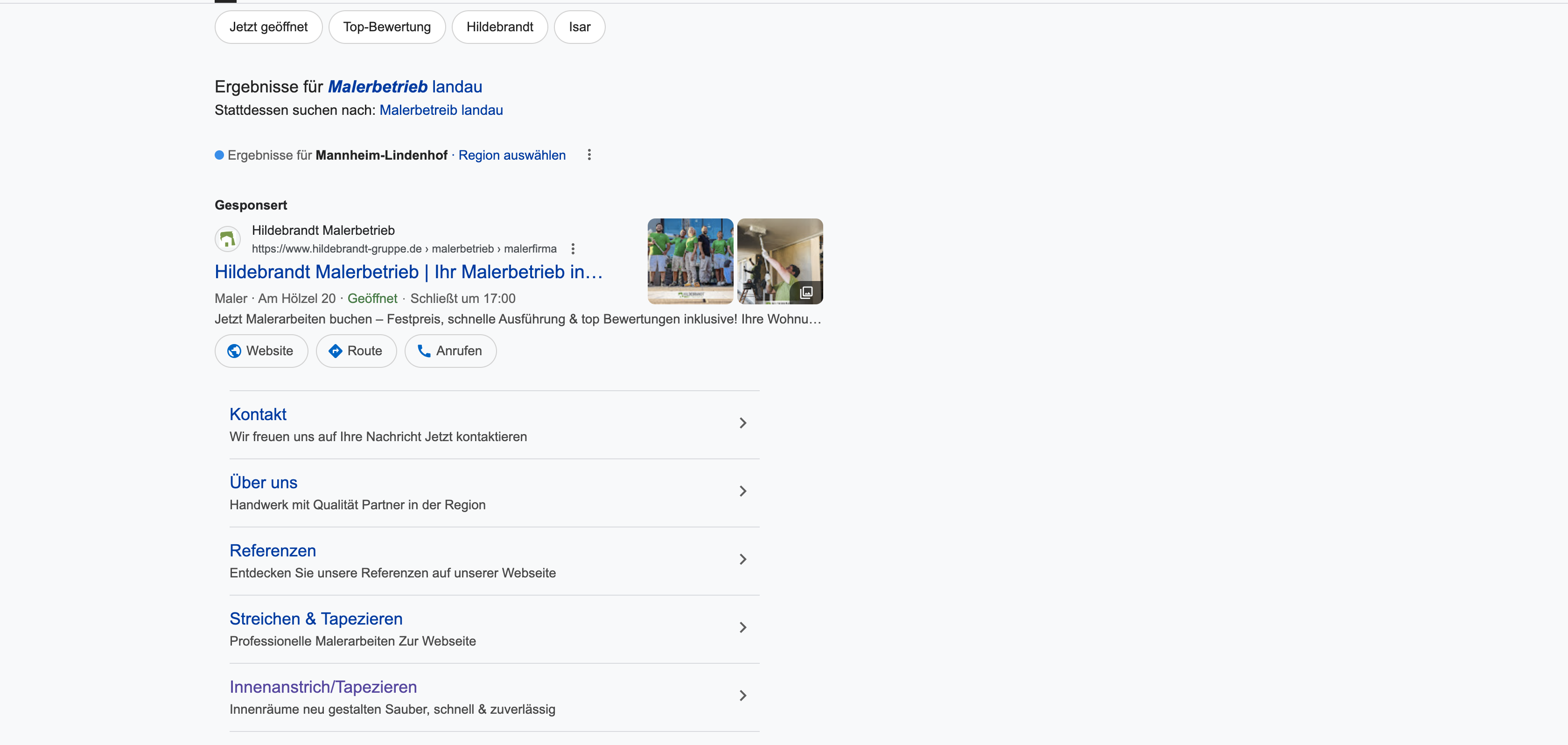Screen dimensions: 1568x745
Task: Select the Isar filter chip
Action: point(579,27)
